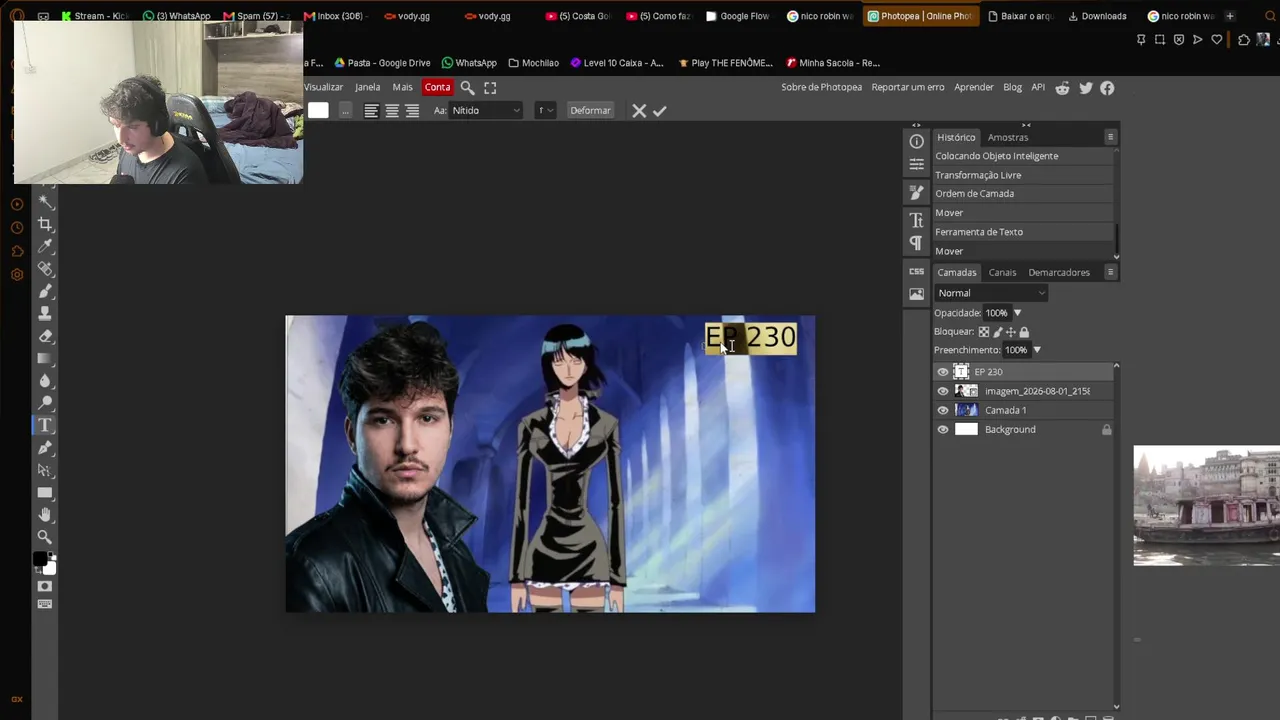Expand the Preenchimento slider arrow
Image resolution: width=1280 pixels, height=720 pixels.
point(1036,350)
